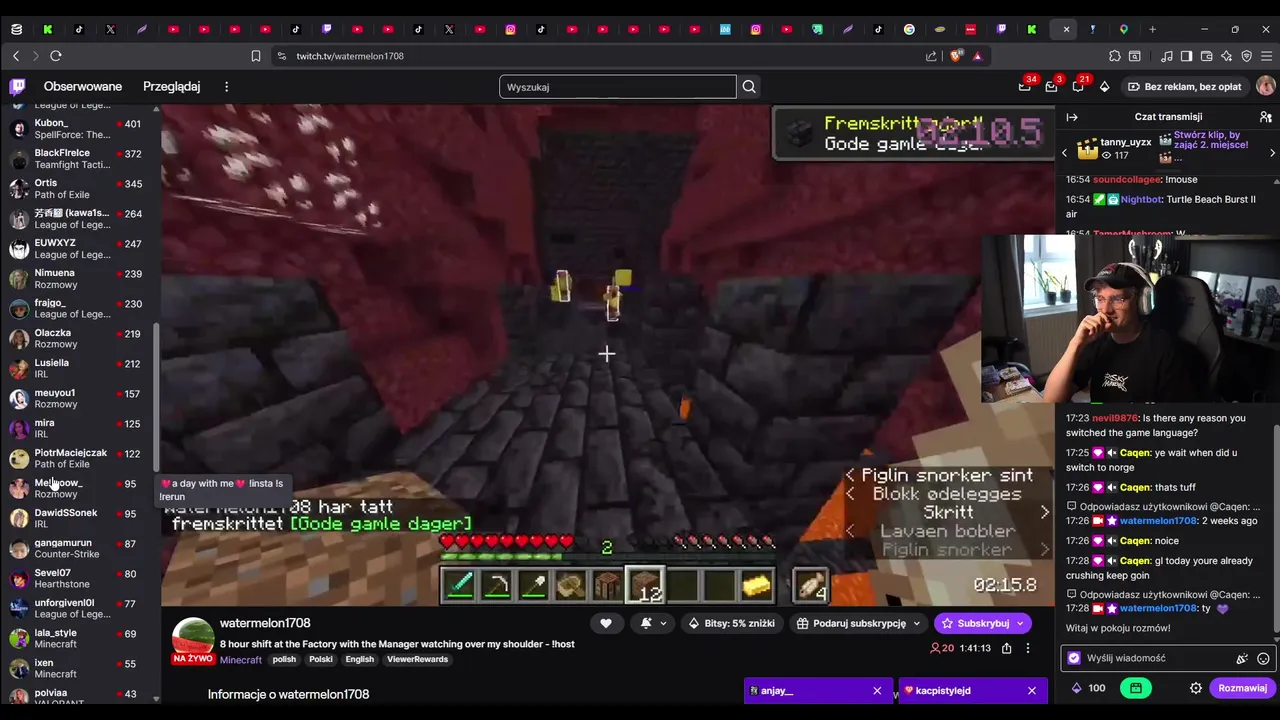Viewport: 1280px width, 720px height.
Task: Open the emote picker in chat input
Action: (x=1263, y=658)
